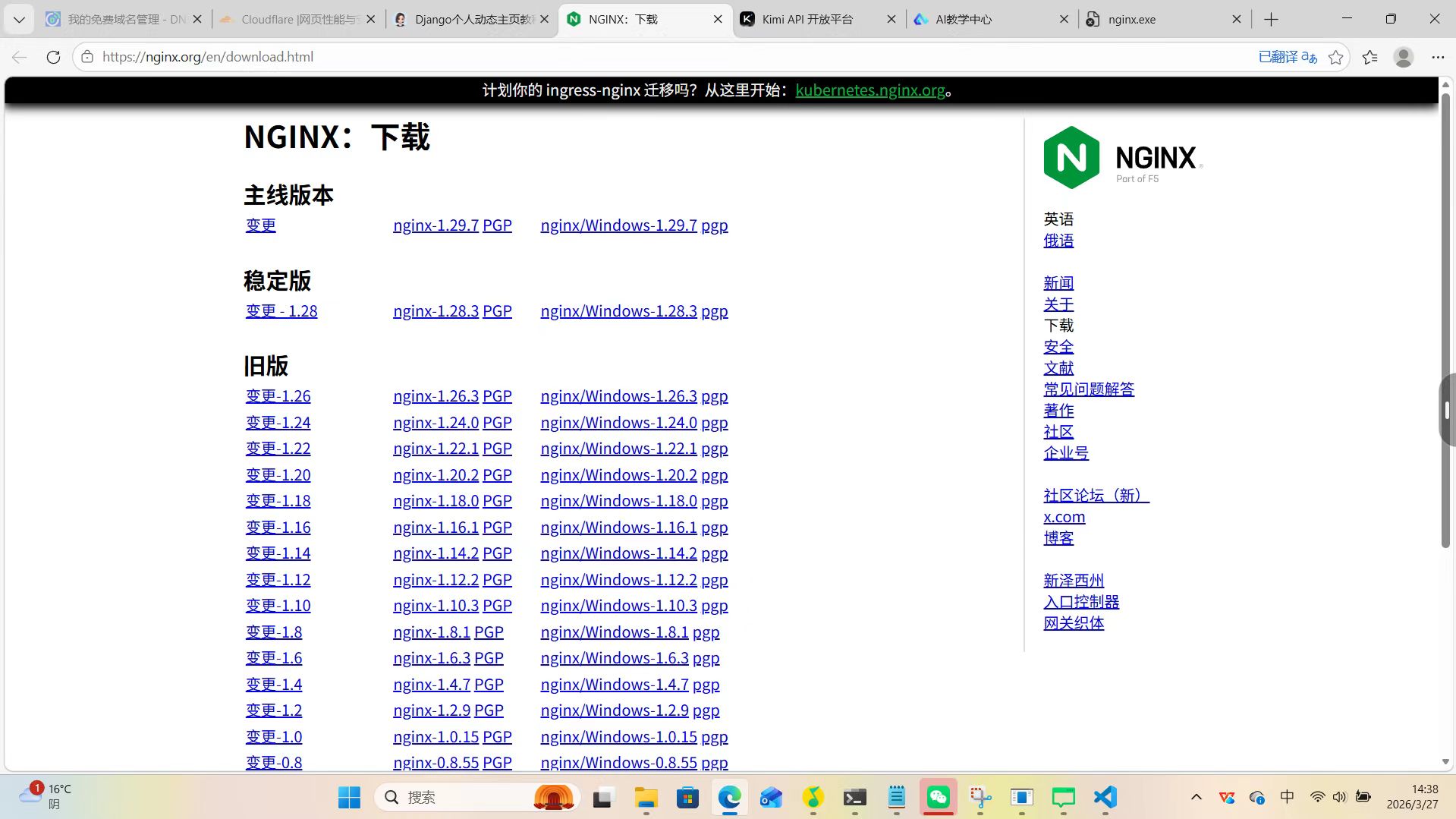The width and height of the screenshot is (1456, 819).
Task: Click the address bar URL field
Action: pyautogui.click(x=668, y=57)
